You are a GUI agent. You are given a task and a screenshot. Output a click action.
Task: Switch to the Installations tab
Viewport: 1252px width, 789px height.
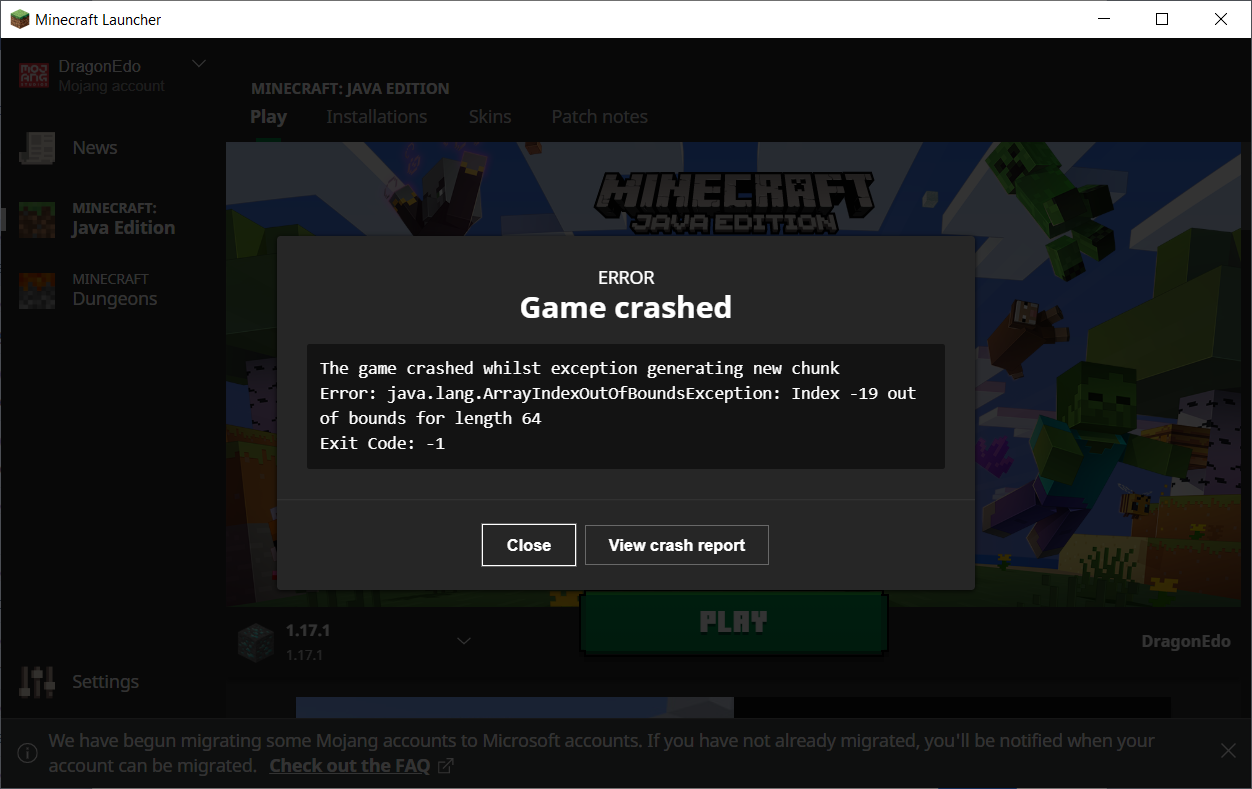(377, 117)
